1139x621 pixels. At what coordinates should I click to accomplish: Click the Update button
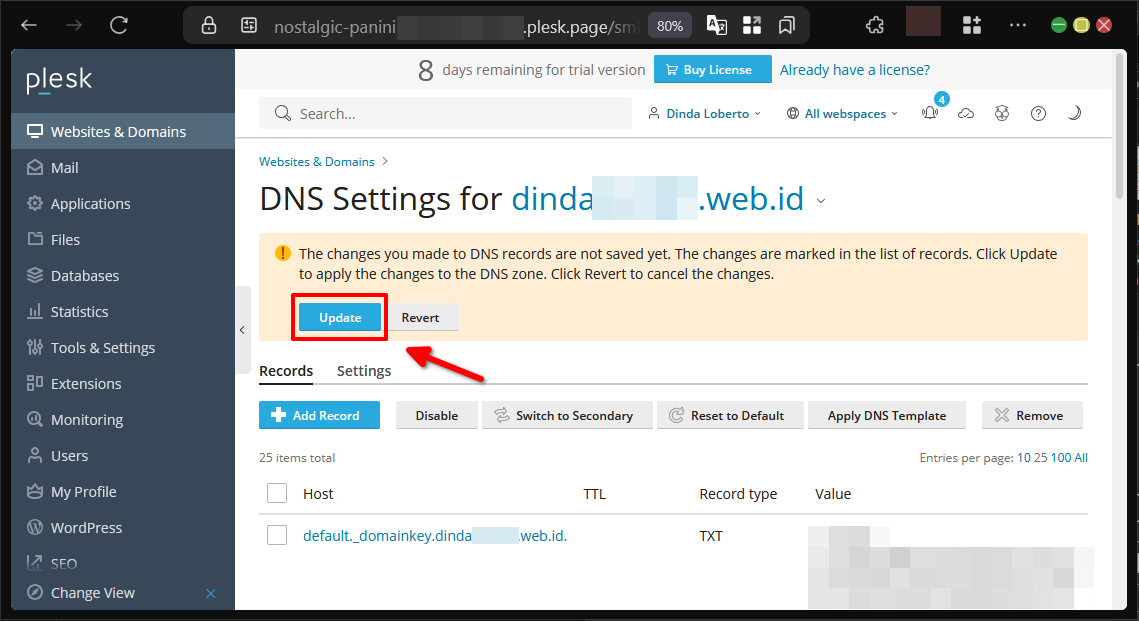tap(340, 317)
